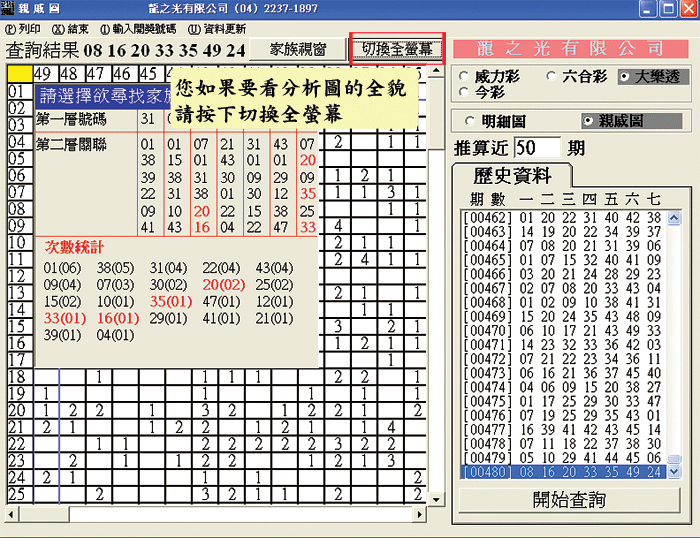The width and height of the screenshot is (700, 538).
Task: Switch to the 歷史資料 tab
Action: 512,175
